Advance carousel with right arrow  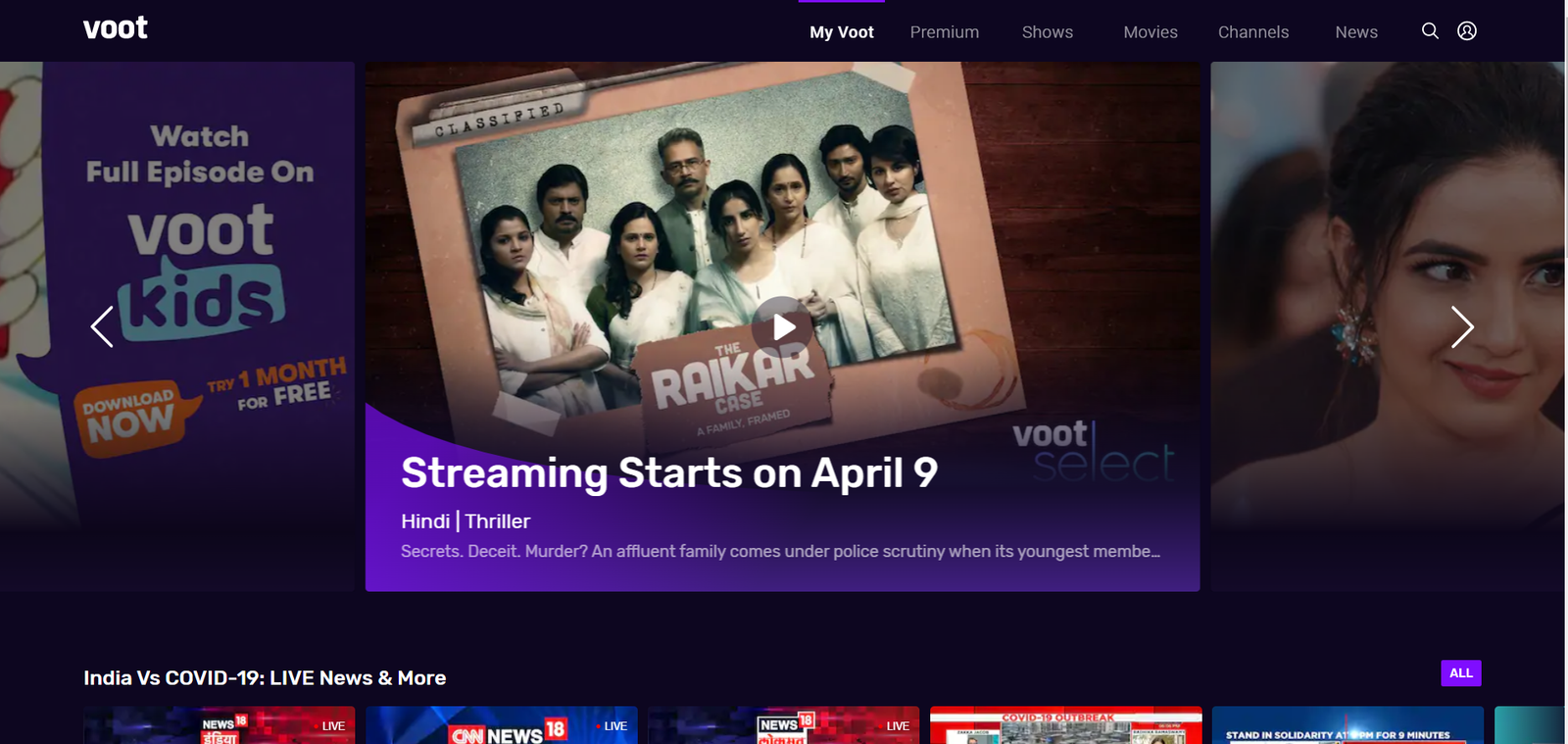point(1462,326)
